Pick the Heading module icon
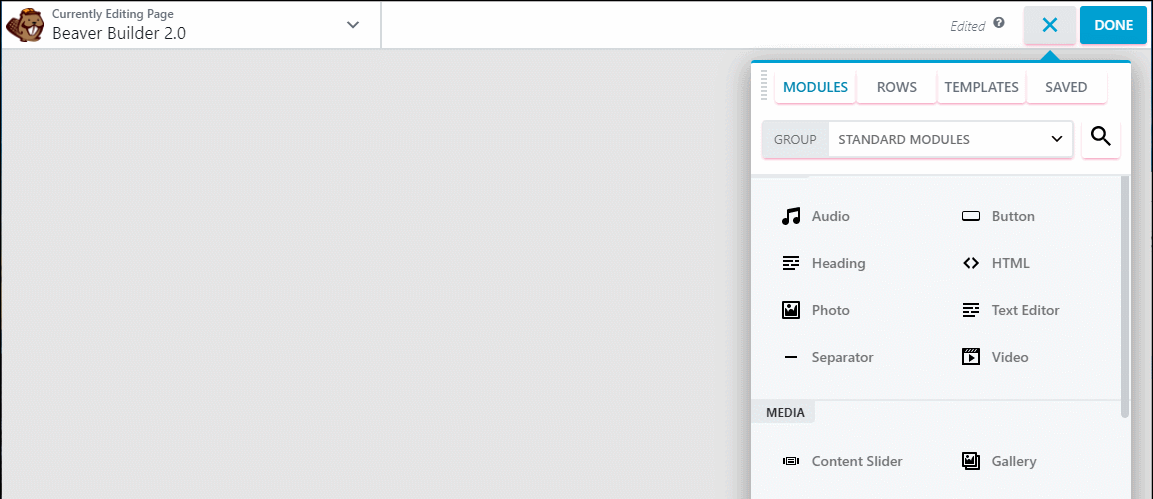This screenshot has height=499, width=1153. click(x=791, y=263)
